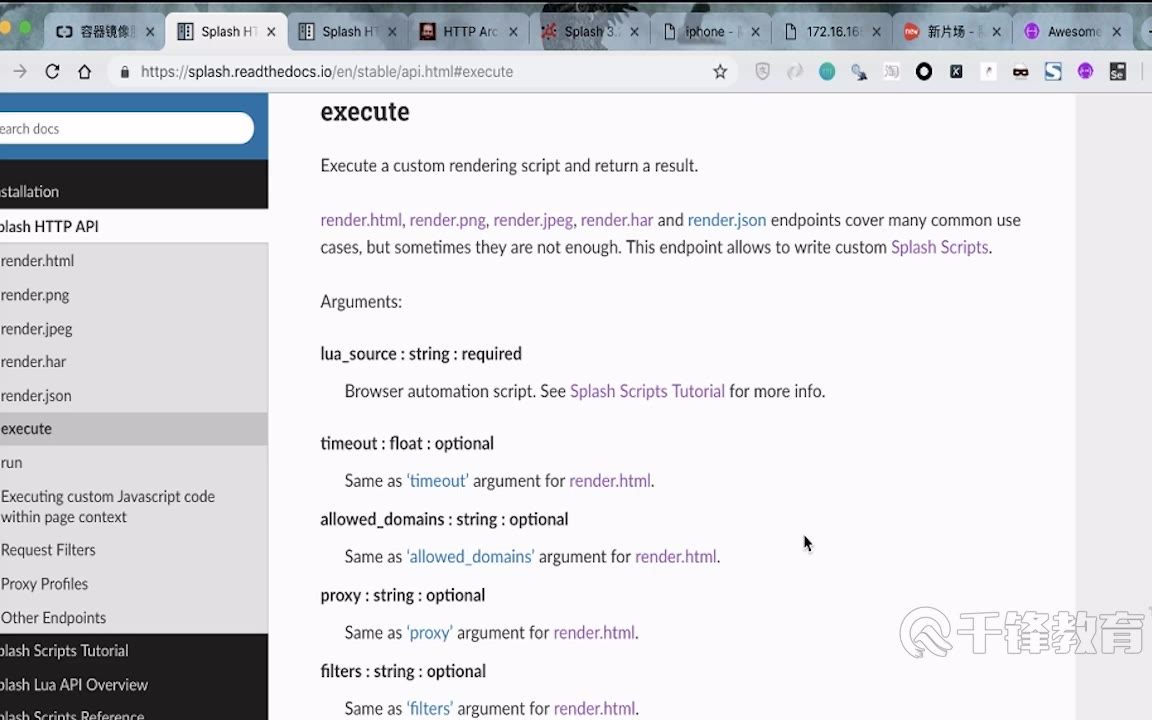Go forward with the arrow button
The height and width of the screenshot is (720, 1152).
pyautogui.click(x=20, y=71)
